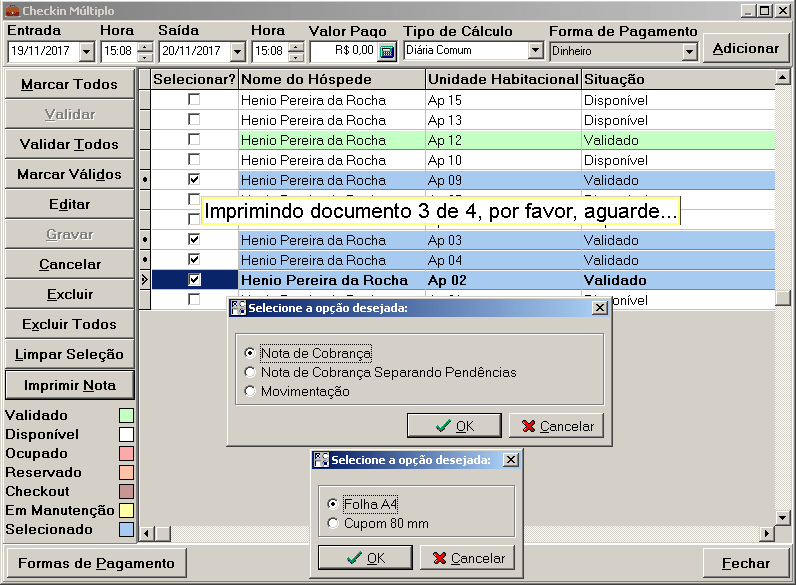Click the Entrada date field 19/11/2017
The image size is (796, 585).
pyautogui.click(x=44, y=51)
